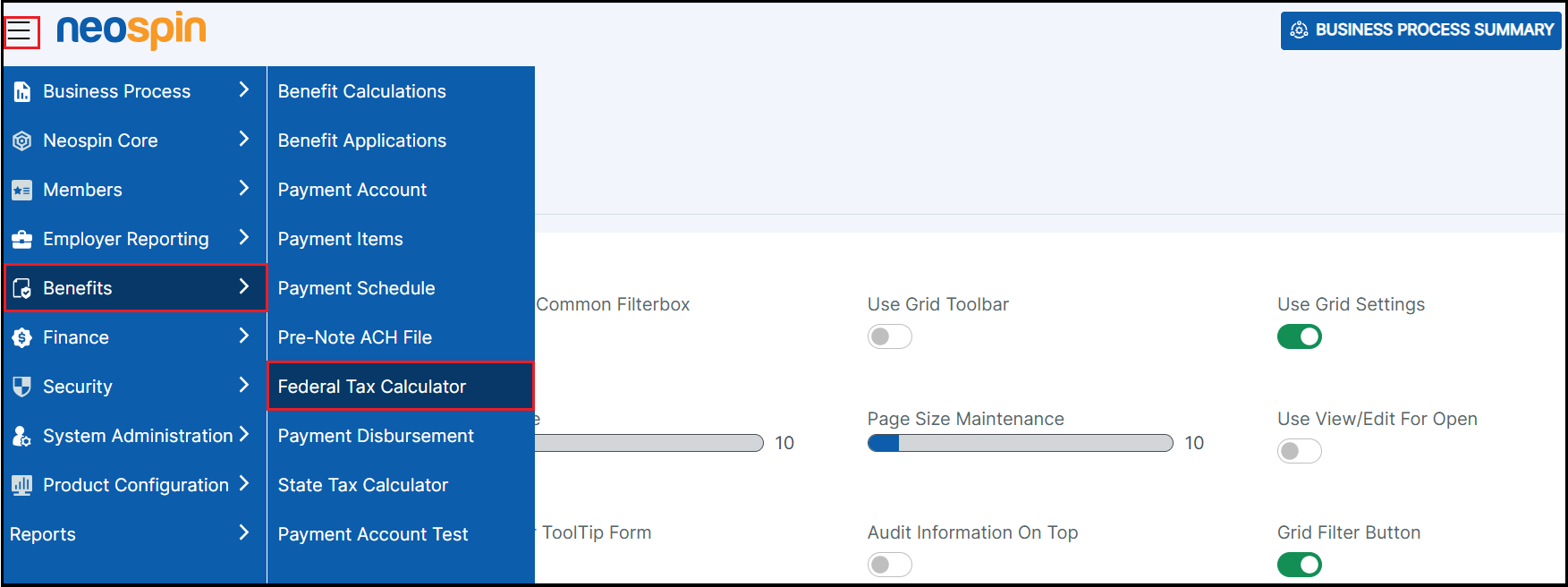Click the Members card icon

(x=22, y=190)
